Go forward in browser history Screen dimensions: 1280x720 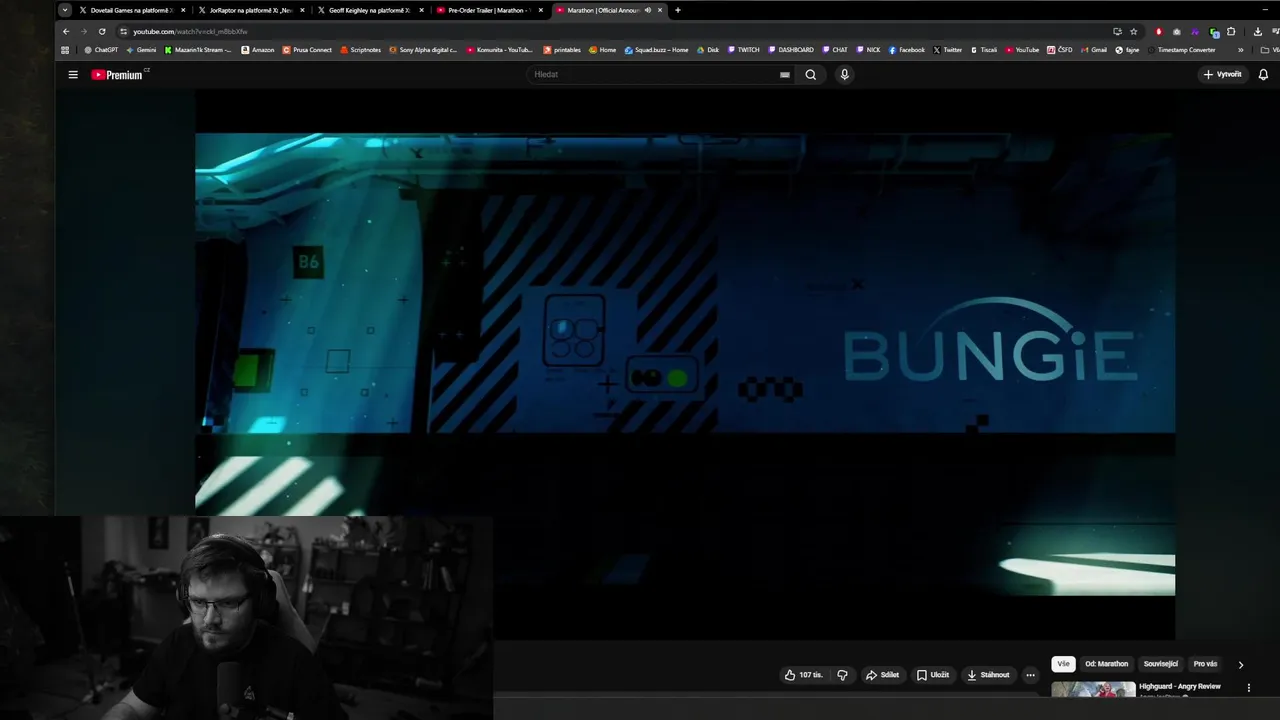point(84,32)
